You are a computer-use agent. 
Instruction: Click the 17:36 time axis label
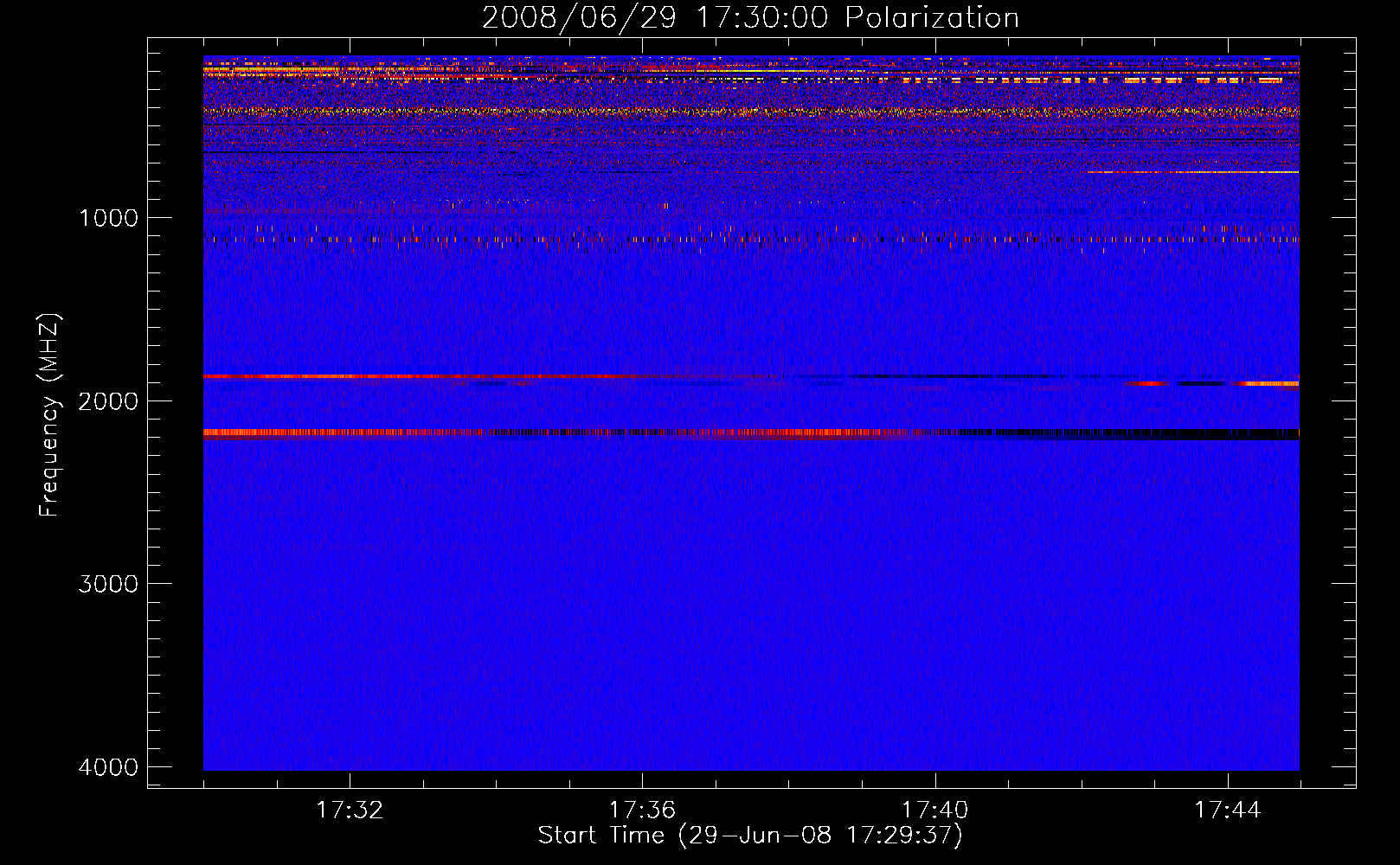[x=642, y=811]
